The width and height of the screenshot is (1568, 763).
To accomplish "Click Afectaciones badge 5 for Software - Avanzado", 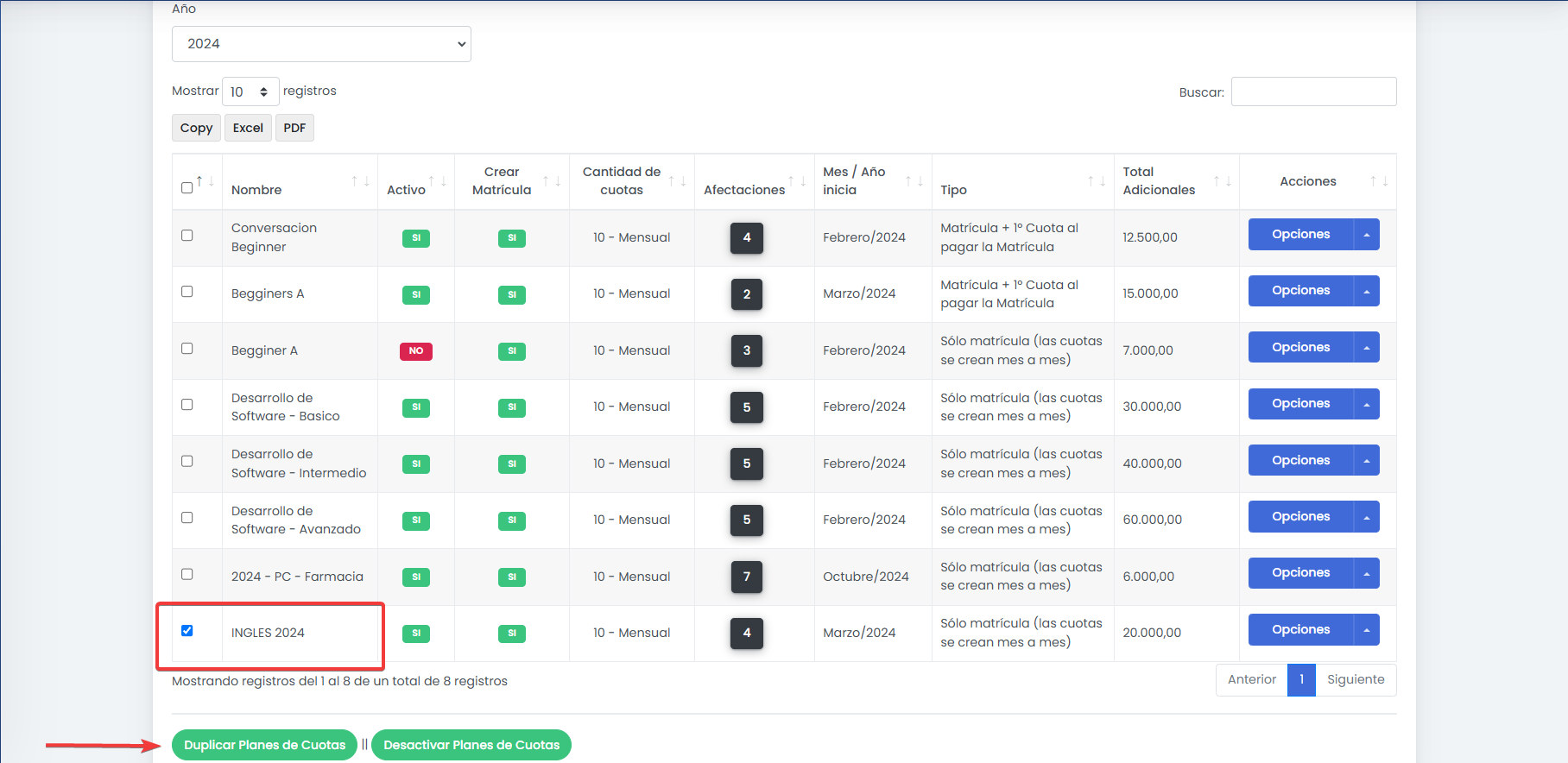I will click(x=747, y=520).
